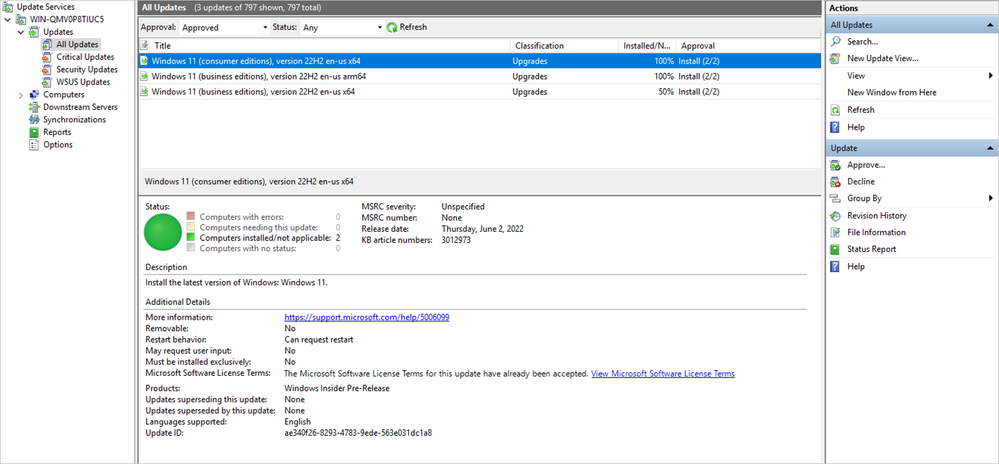
Task: Click Refresh icon in Actions pane
Action: [835, 110]
